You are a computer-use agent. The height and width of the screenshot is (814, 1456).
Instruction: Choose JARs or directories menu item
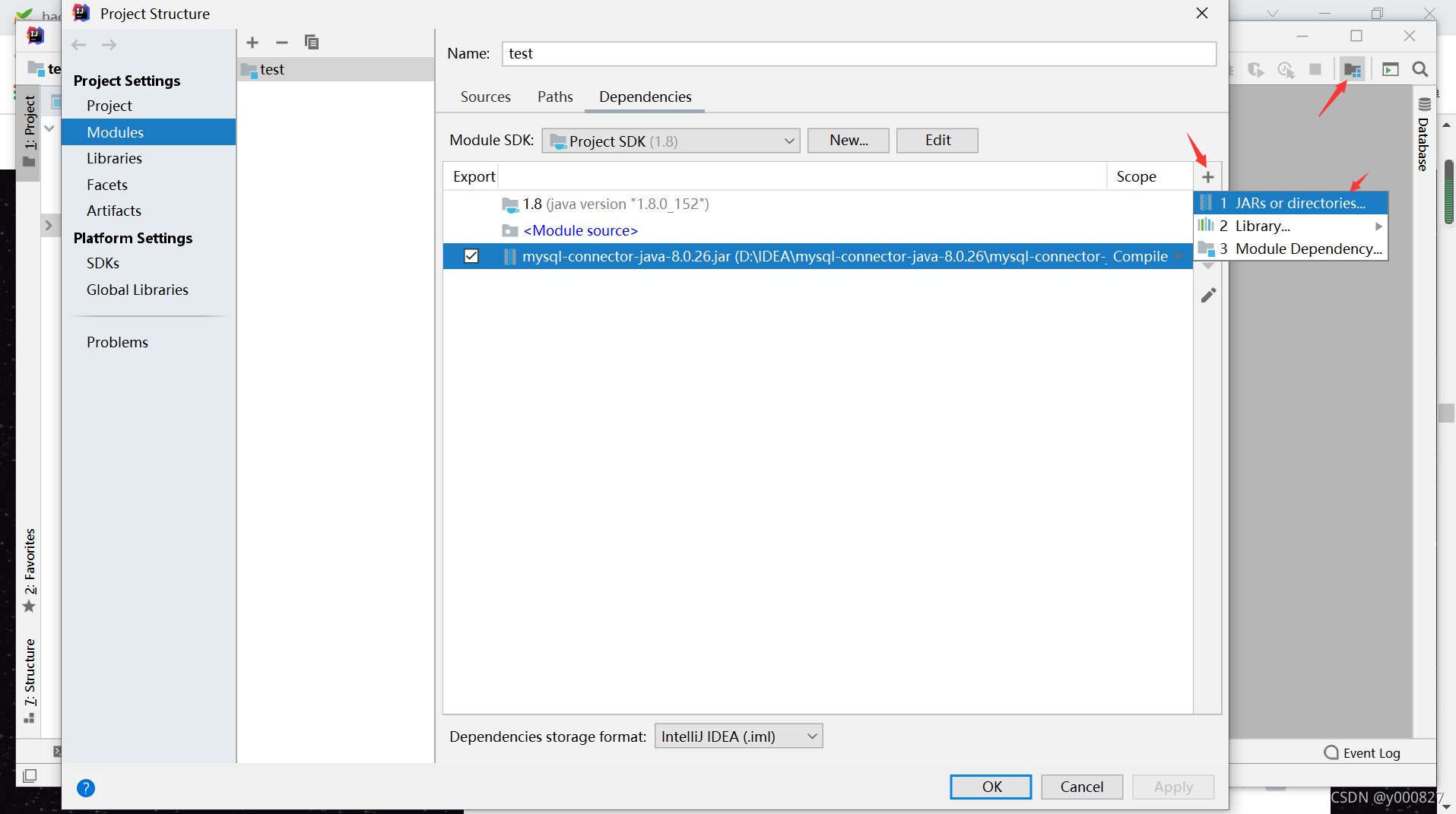[x=1291, y=203]
